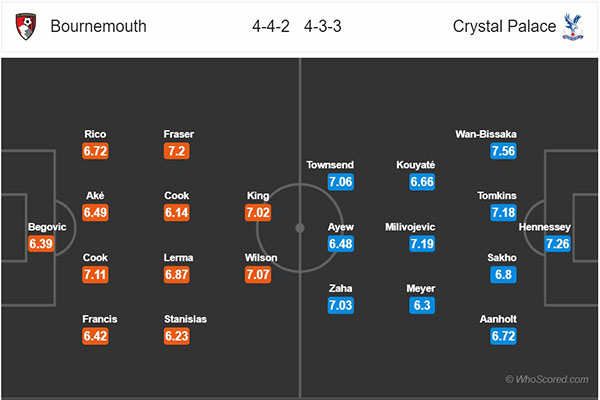Click the 4-4-2 formation label

click(271, 26)
